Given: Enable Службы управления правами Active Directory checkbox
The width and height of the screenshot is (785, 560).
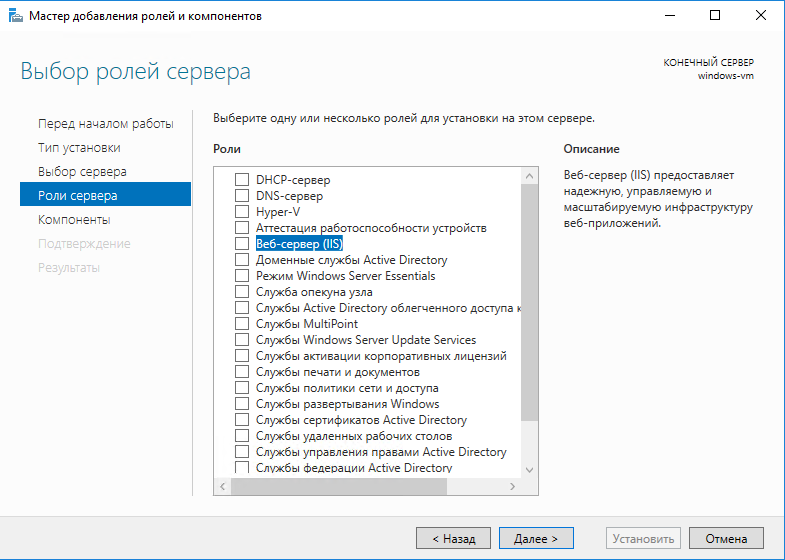Looking at the screenshot, I should (x=242, y=452).
